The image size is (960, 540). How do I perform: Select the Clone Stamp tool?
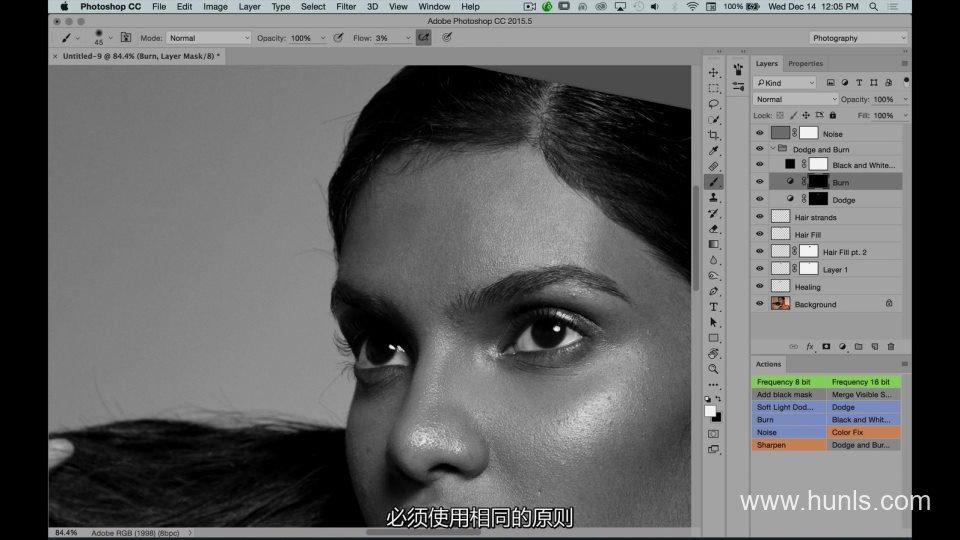point(713,198)
